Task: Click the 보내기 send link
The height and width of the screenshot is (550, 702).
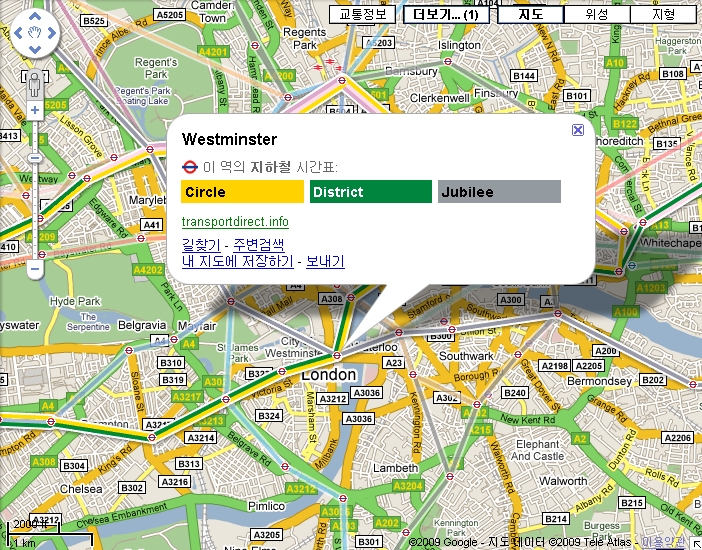Action: (x=325, y=261)
